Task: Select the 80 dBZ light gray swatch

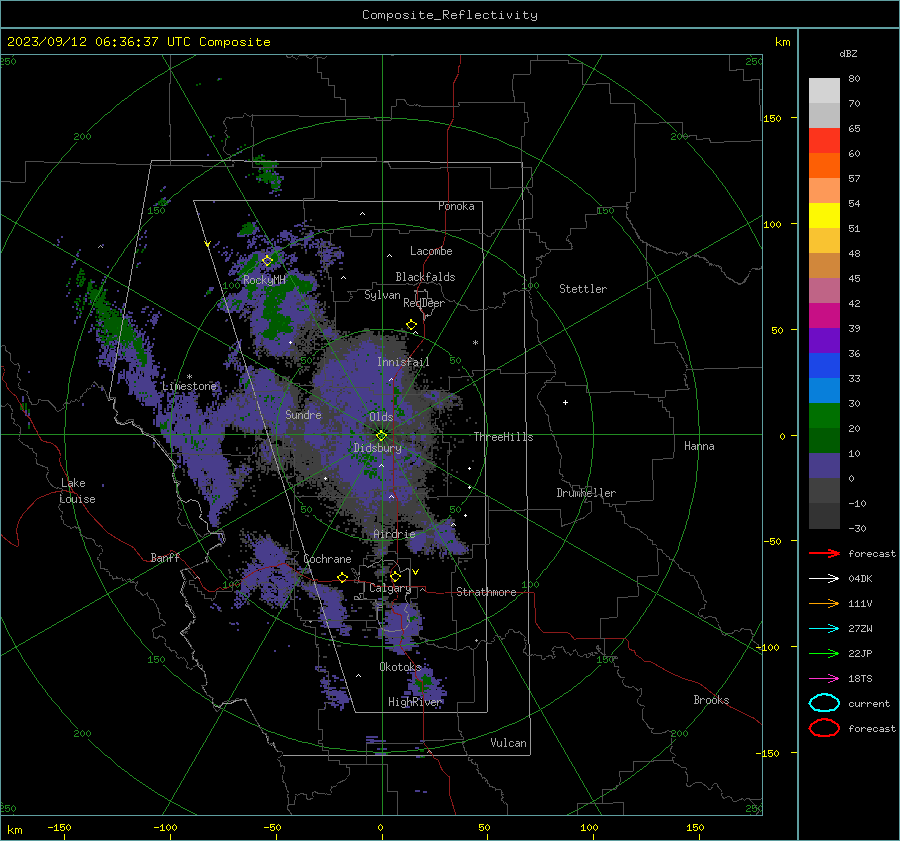Action: point(824,90)
